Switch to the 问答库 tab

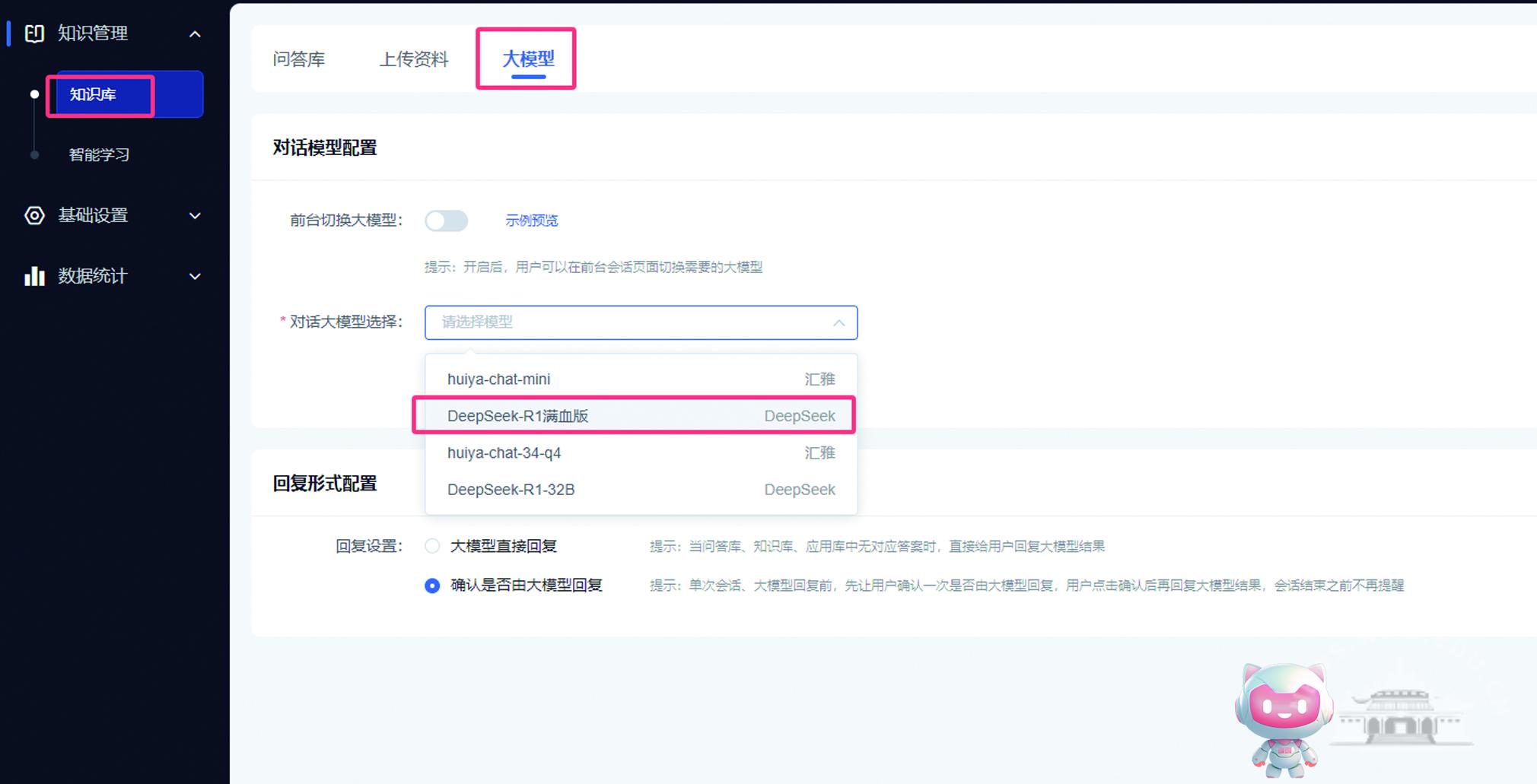pyautogui.click(x=299, y=59)
